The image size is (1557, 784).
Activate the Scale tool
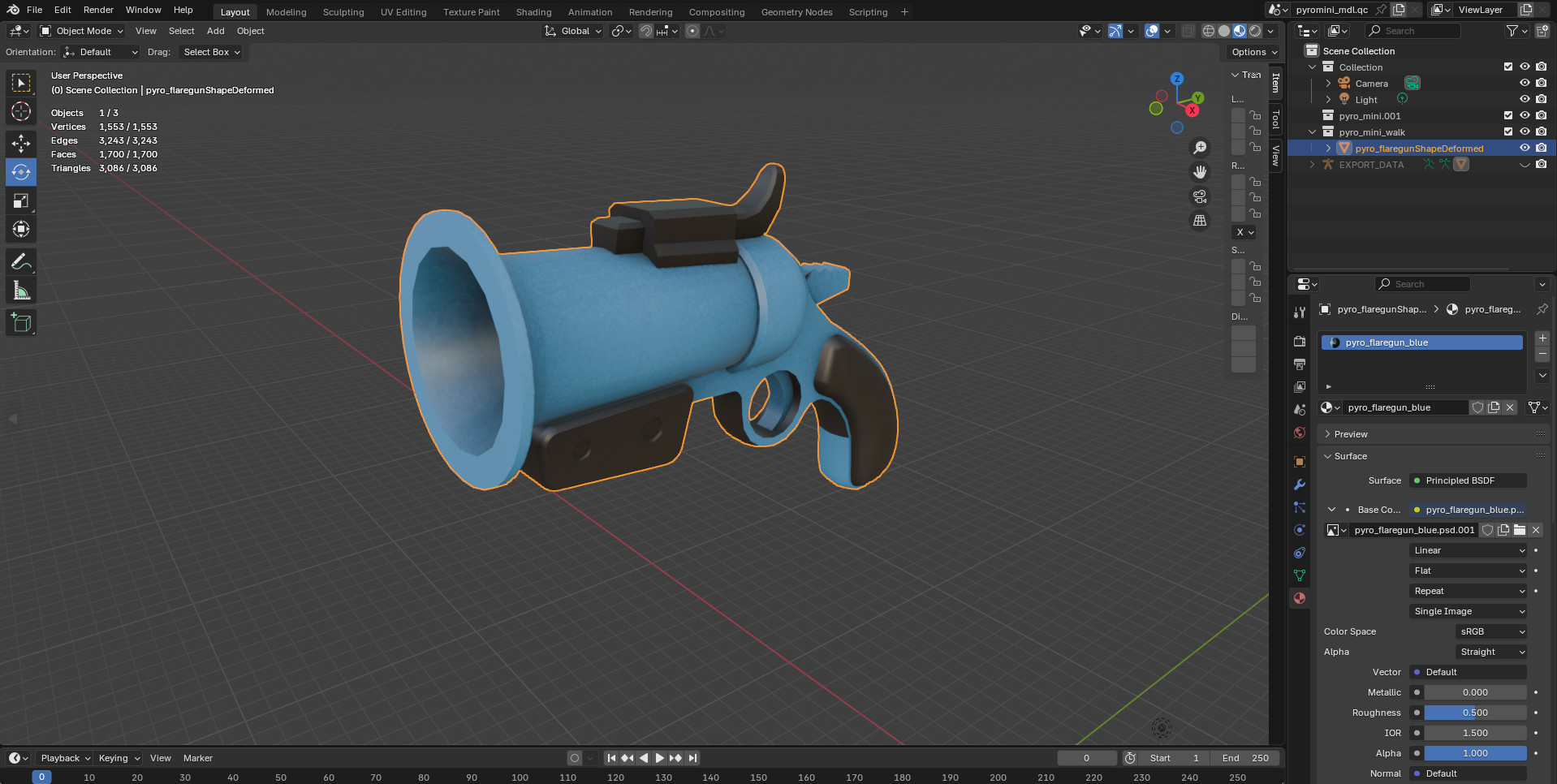(x=21, y=200)
